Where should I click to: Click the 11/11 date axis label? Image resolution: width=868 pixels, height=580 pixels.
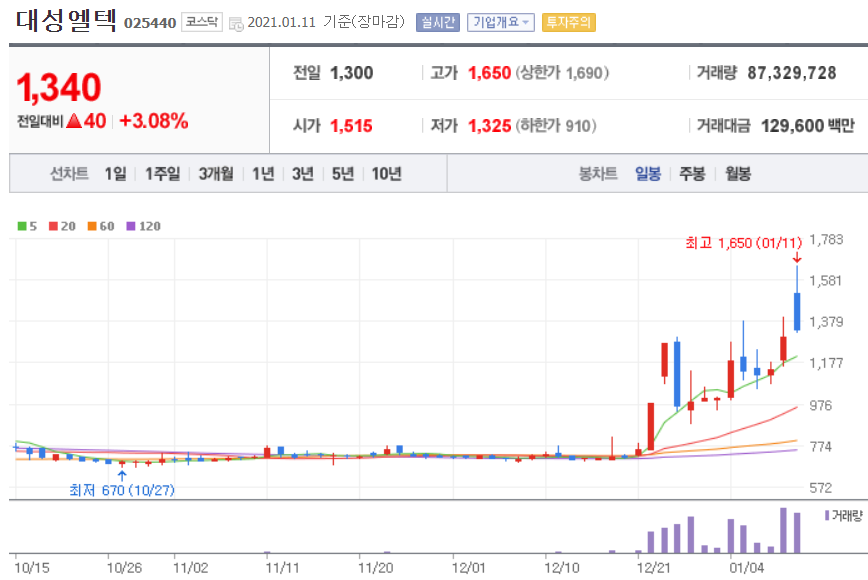[282, 568]
